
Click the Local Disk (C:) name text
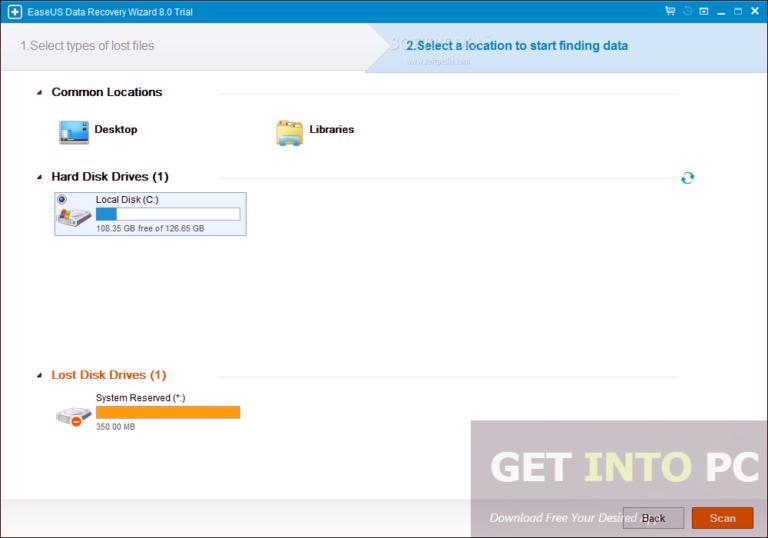tap(127, 199)
